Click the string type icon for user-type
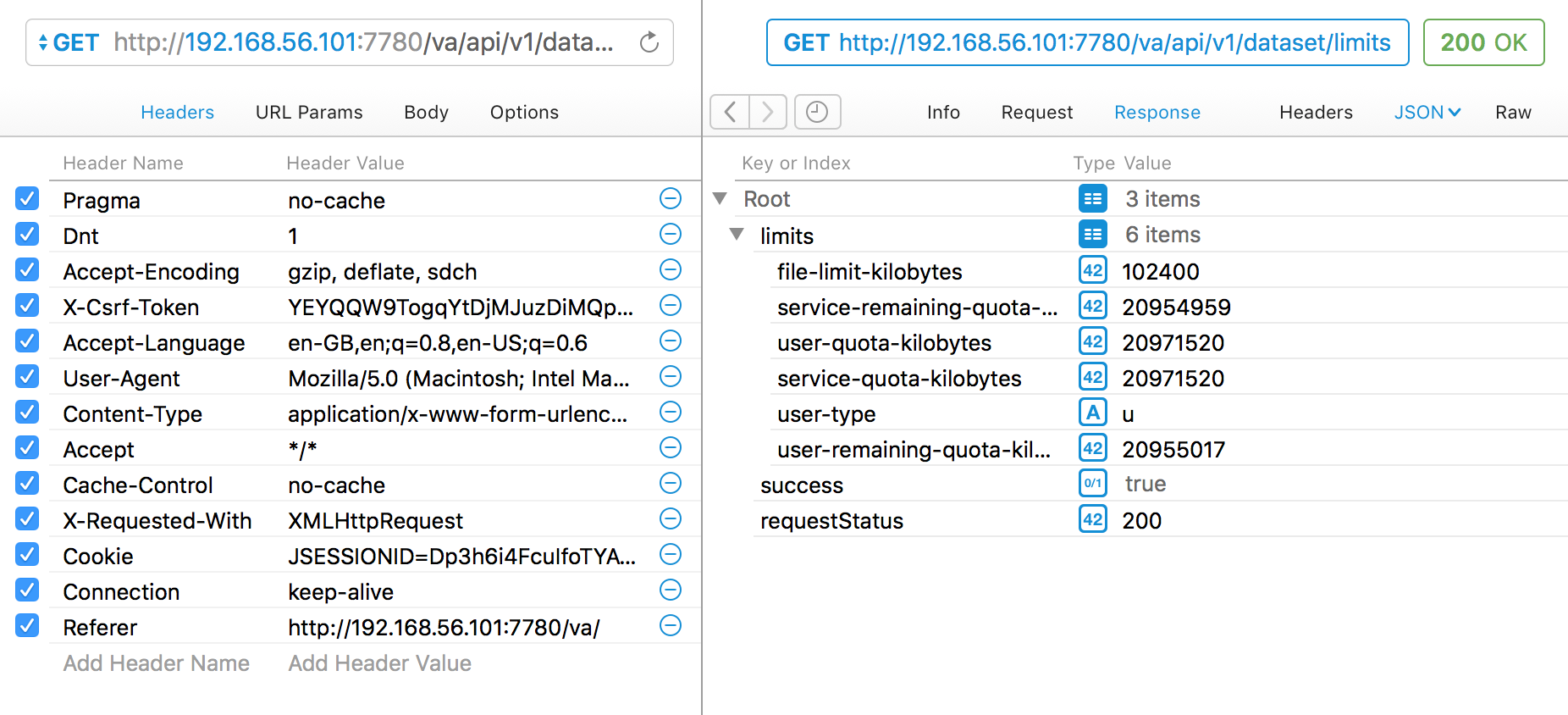The image size is (1568, 715). pyautogui.click(x=1092, y=413)
